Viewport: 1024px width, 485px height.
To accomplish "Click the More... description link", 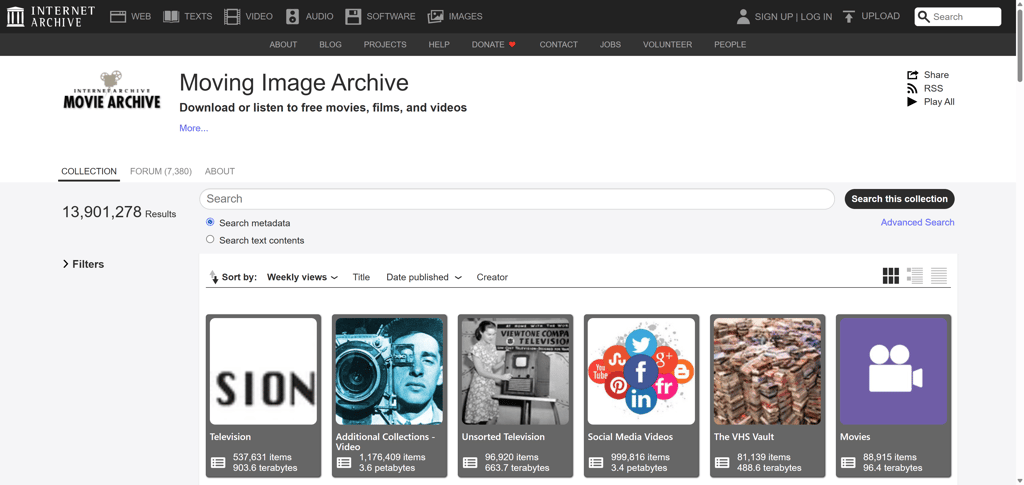I will [x=194, y=128].
